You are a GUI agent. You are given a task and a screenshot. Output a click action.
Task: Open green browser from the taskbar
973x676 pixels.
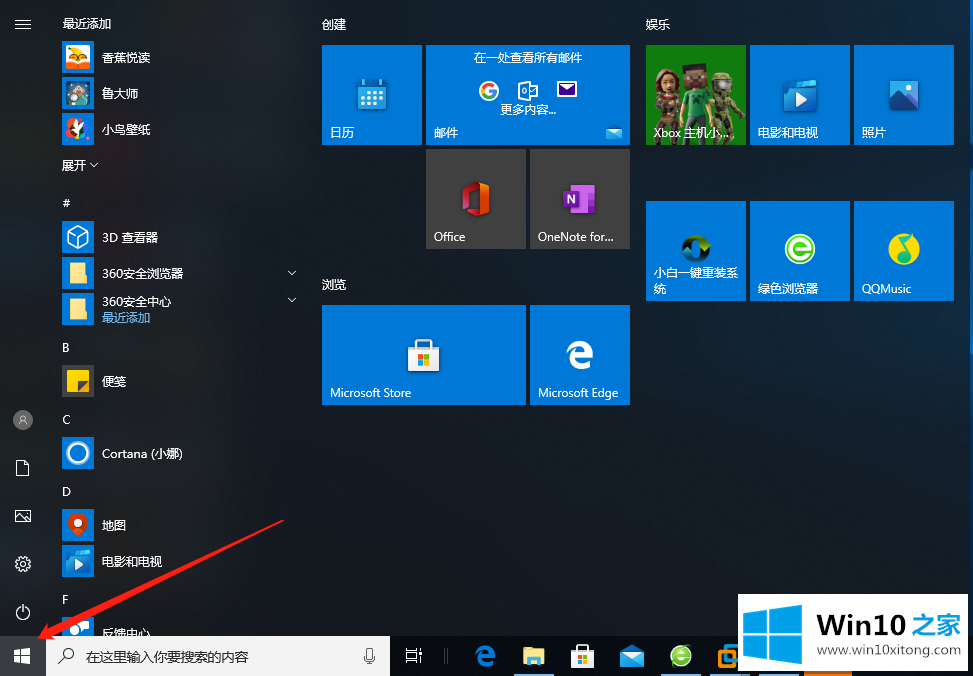[681, 656]
